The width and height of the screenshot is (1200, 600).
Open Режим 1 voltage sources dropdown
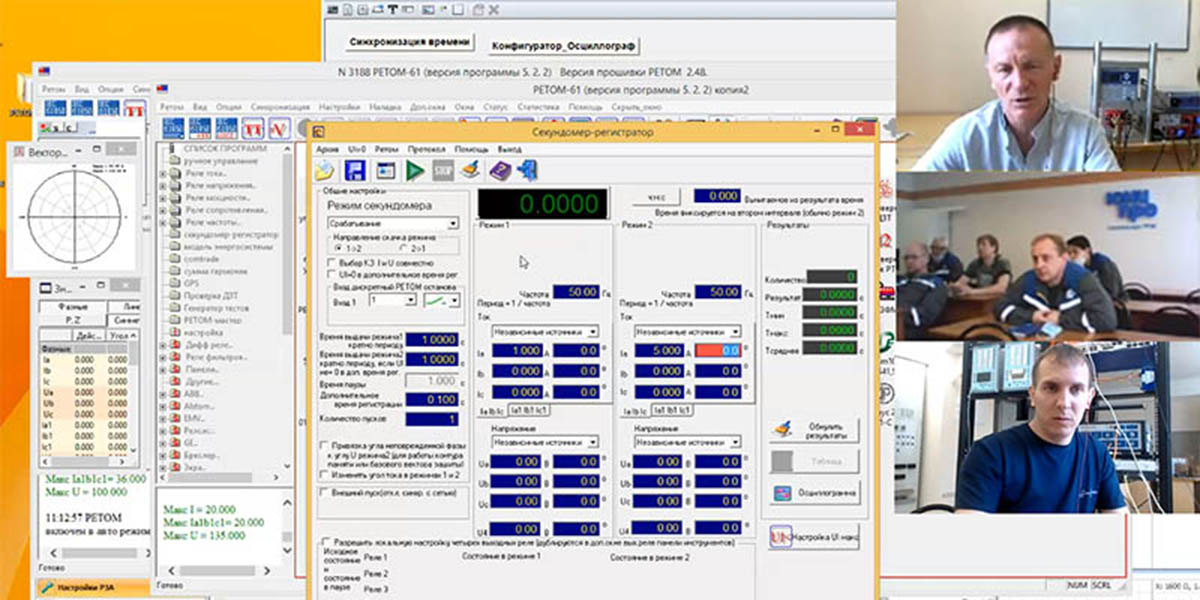(544, 441)
